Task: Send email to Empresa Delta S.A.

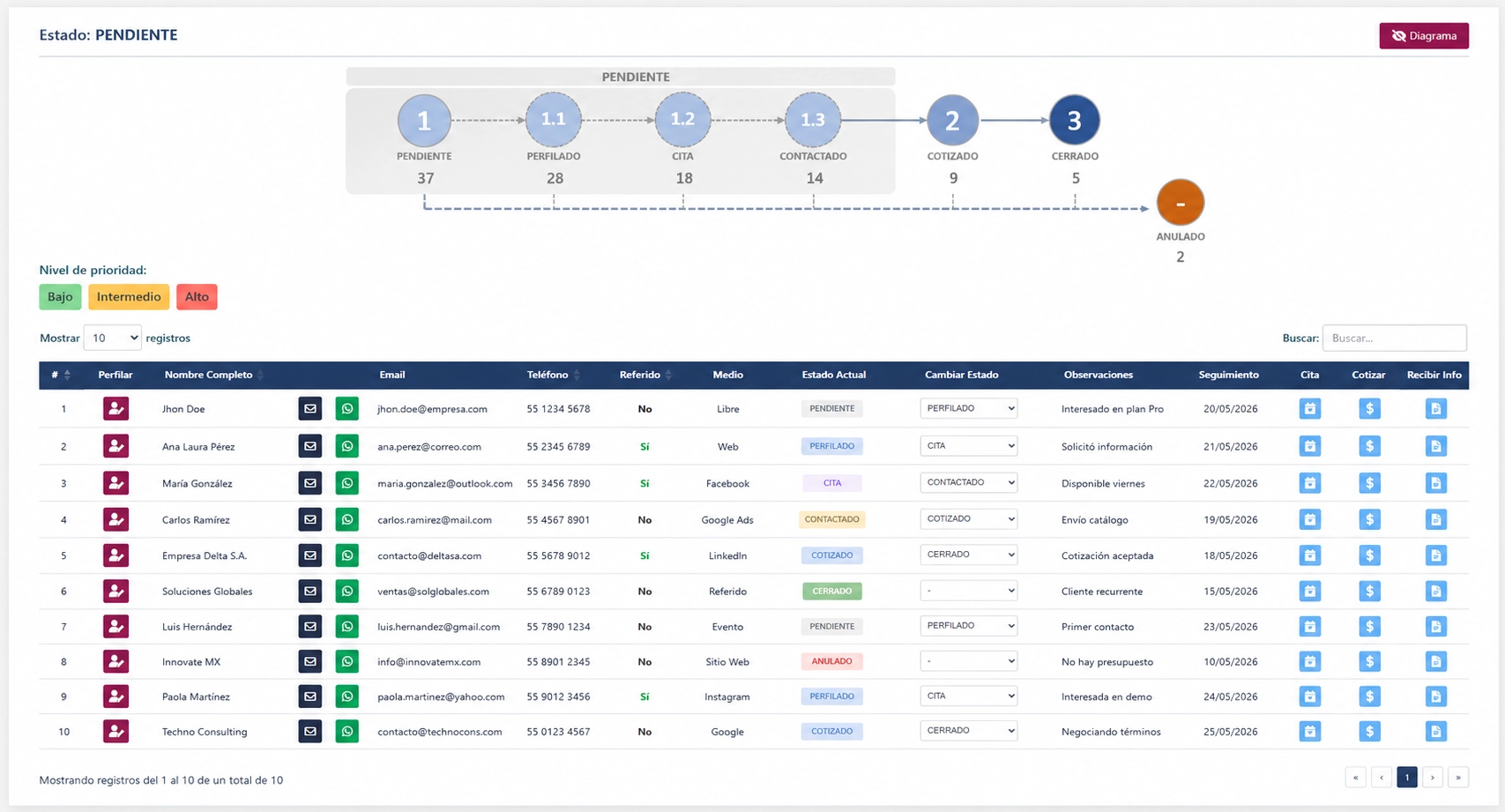Action: click(310, 555)
